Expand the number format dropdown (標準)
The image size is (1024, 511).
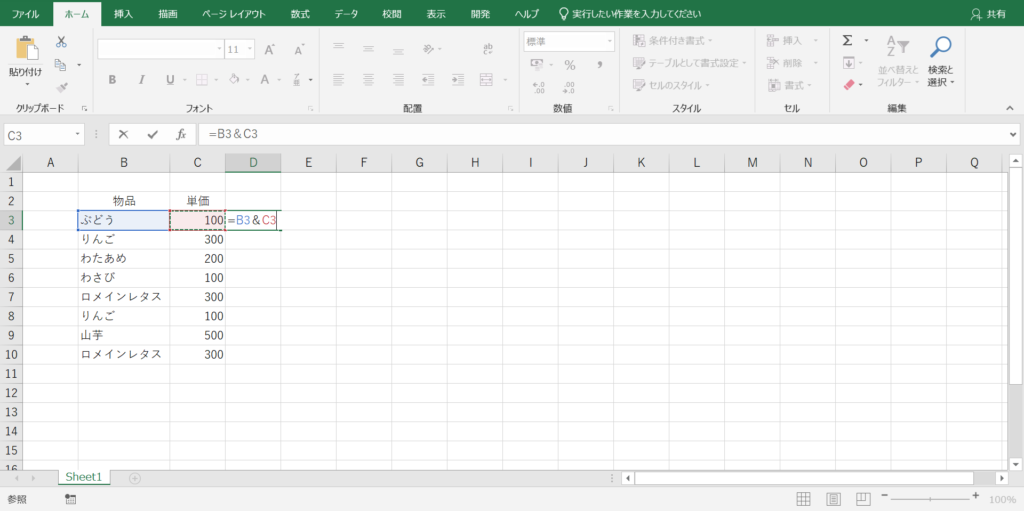pos(608,42)
